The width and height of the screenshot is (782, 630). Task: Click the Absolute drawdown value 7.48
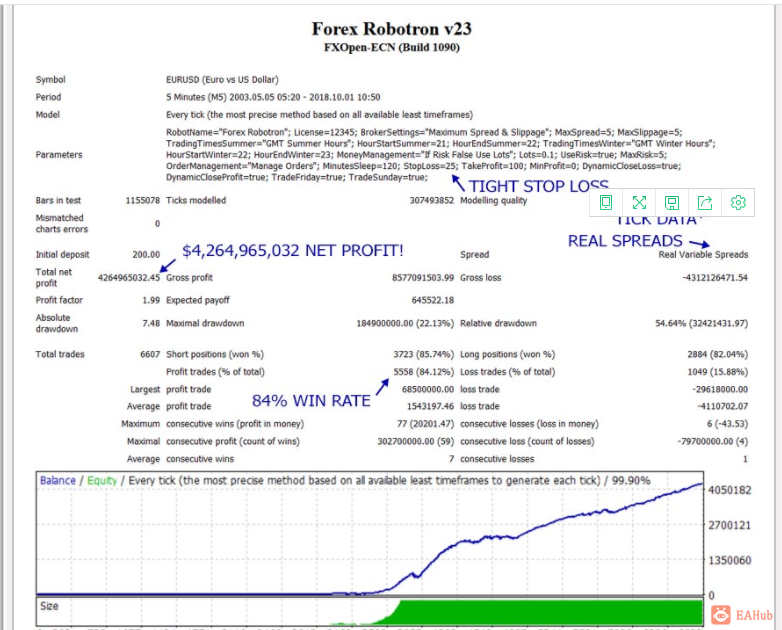tap(151, 323)
